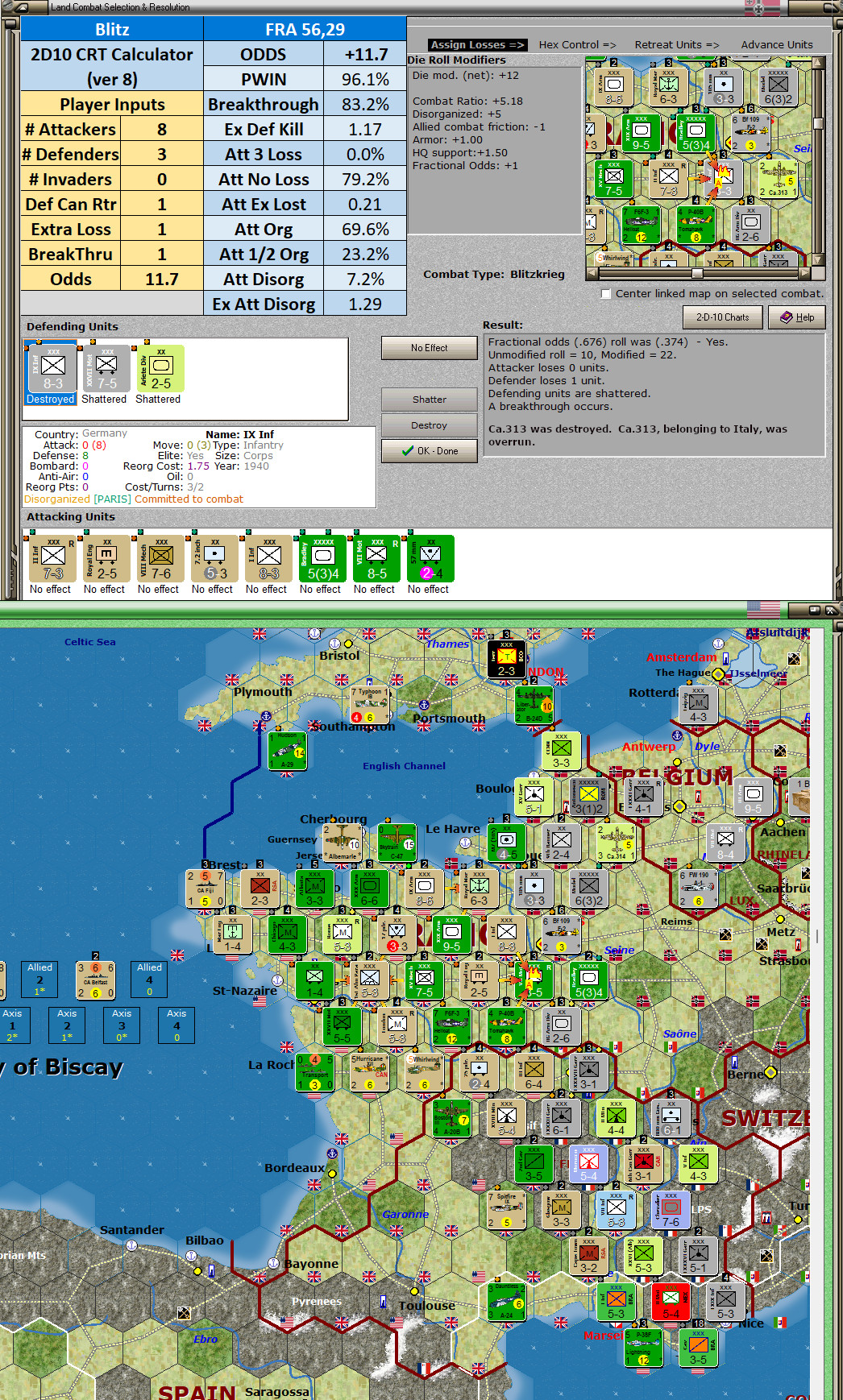Viewport: 843px width, 1400px height.
Task: Switch to Advance Units step
Action: click(777, 44)
